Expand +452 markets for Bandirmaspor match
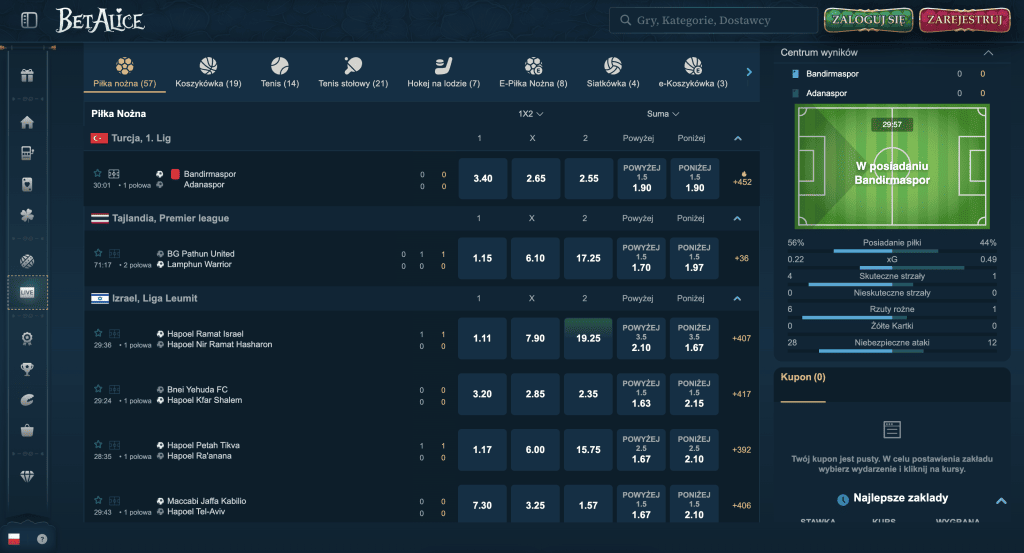This screenshot has height=553, width=1024. [742, 178]
